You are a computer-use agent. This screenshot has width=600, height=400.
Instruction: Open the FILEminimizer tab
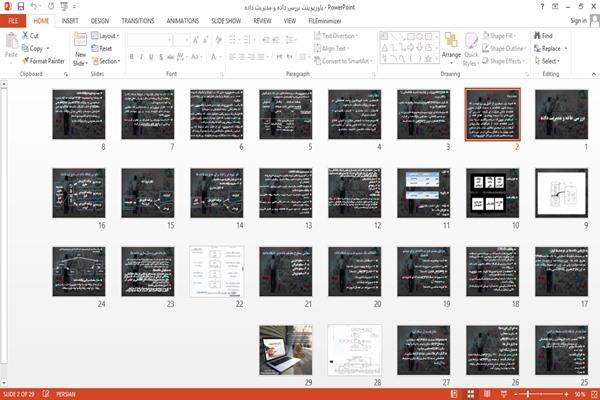(x=324, y=21)
